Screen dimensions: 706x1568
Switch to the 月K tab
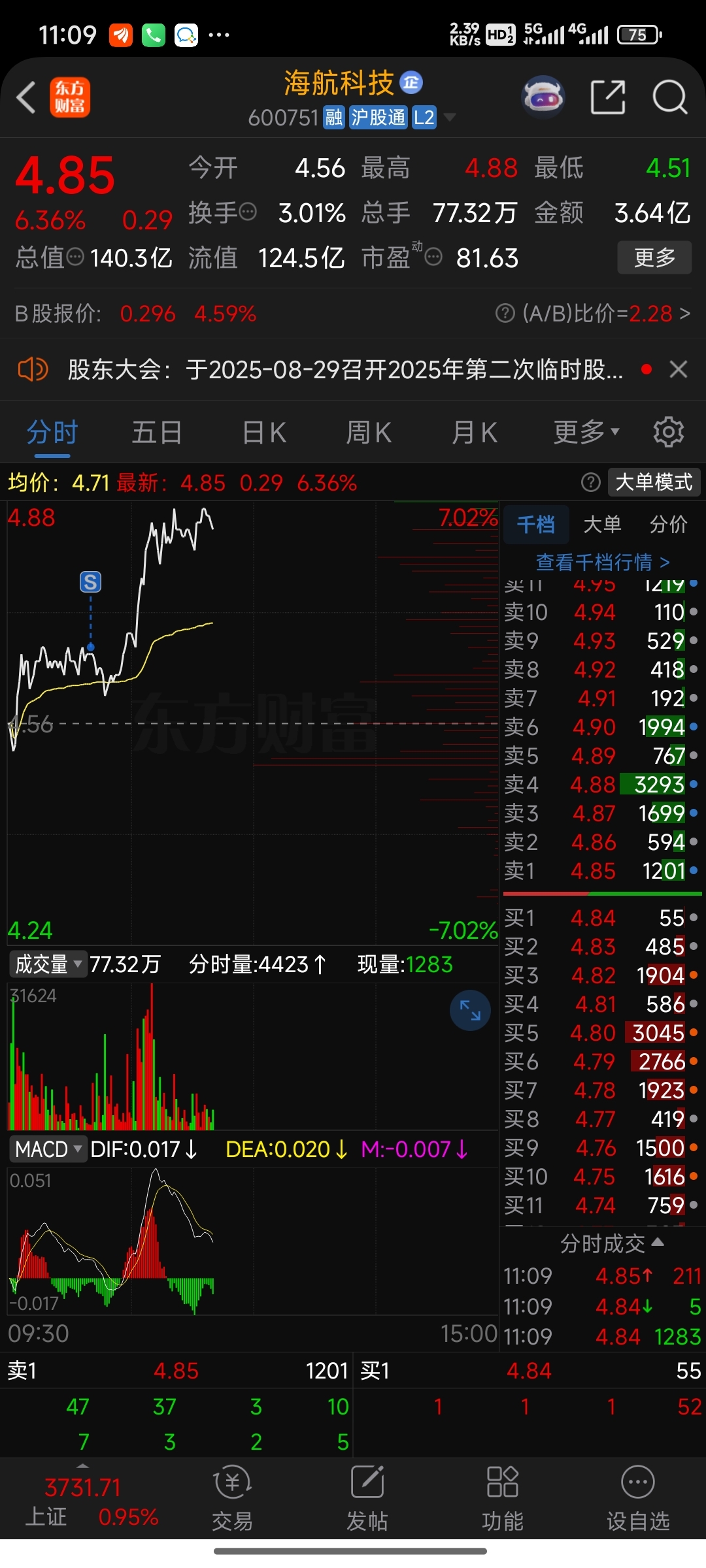(475, 433)
